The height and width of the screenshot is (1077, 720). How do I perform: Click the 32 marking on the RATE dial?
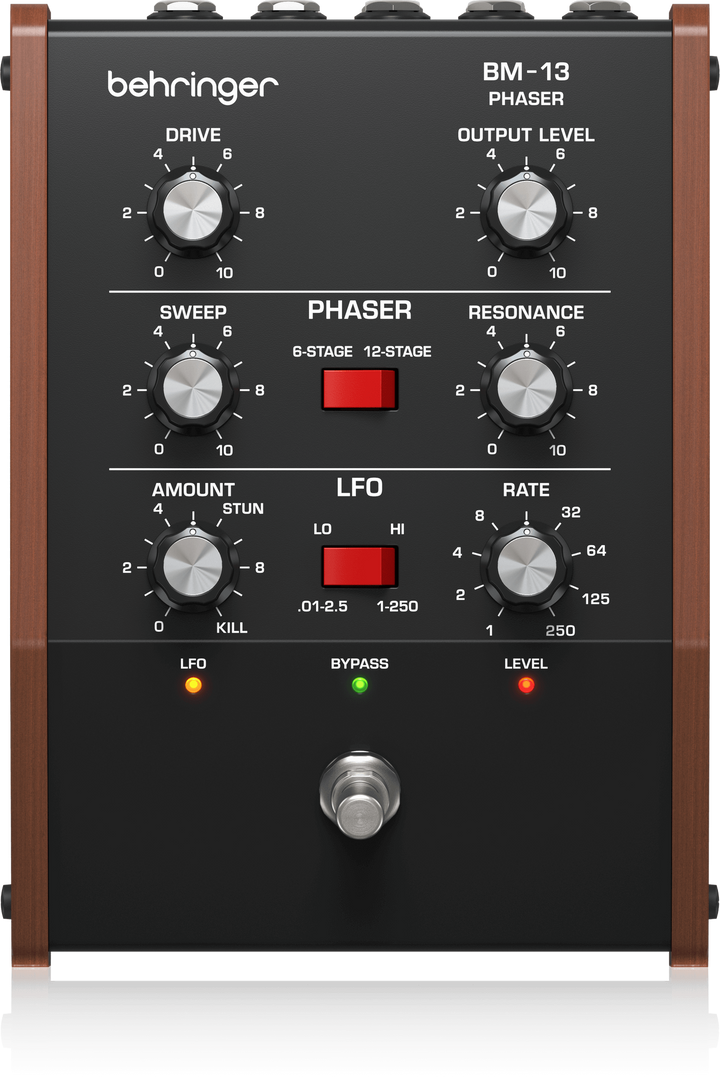pos(571,512)
